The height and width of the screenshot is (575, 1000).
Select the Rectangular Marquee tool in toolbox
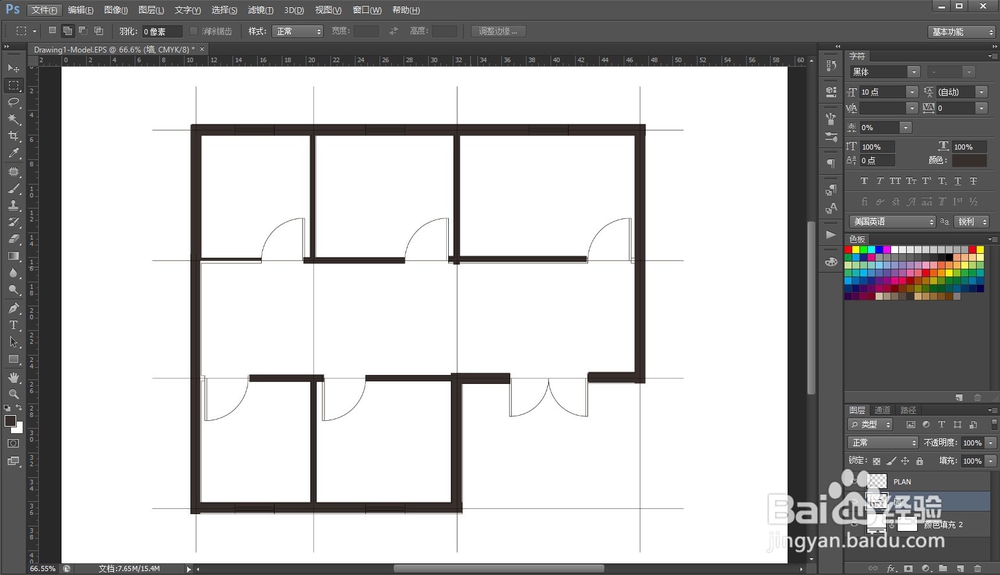tap(13, 85)
